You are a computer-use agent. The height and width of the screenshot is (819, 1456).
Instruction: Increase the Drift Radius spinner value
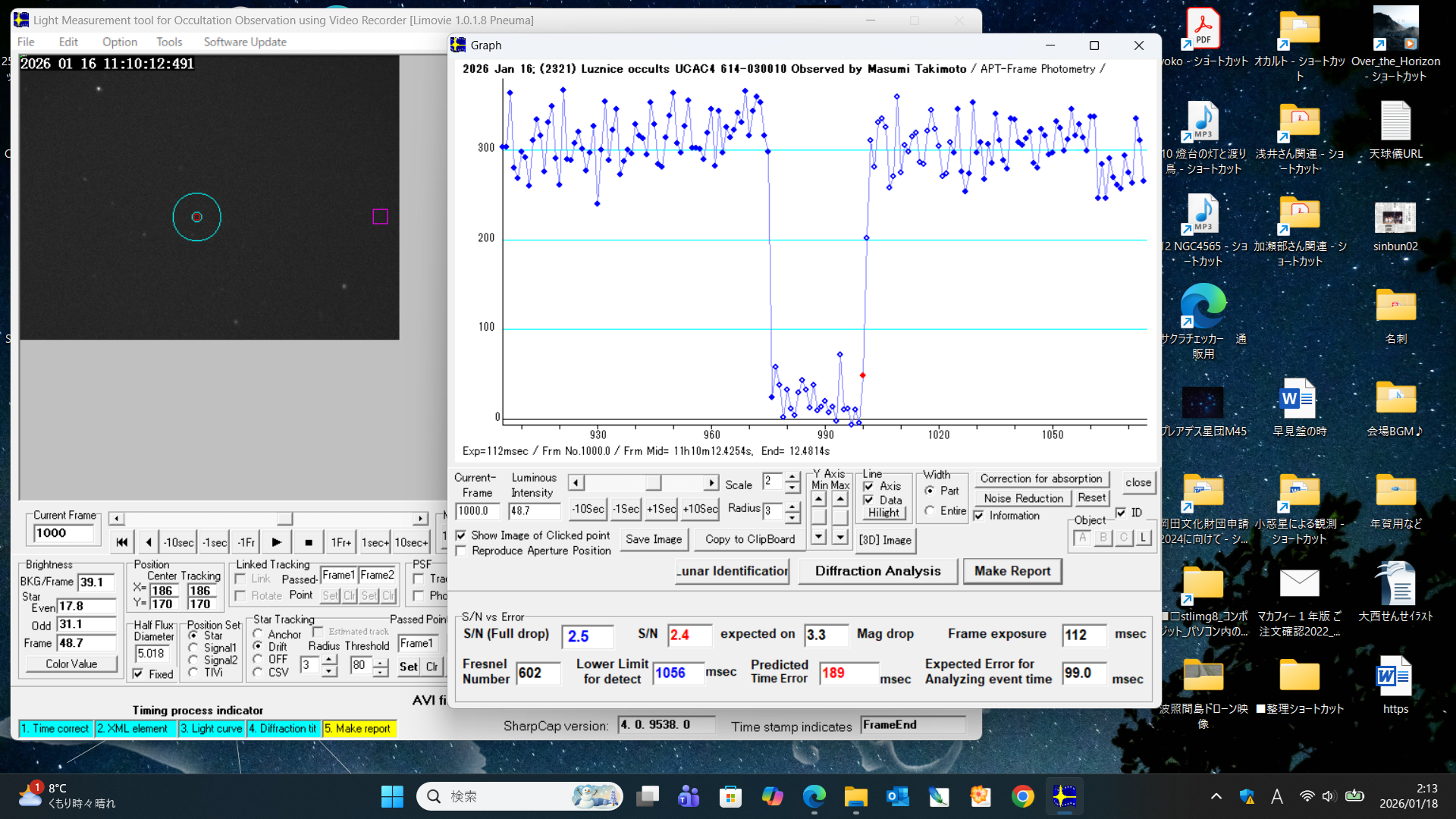pyautogui.click(x=329, y=660)
